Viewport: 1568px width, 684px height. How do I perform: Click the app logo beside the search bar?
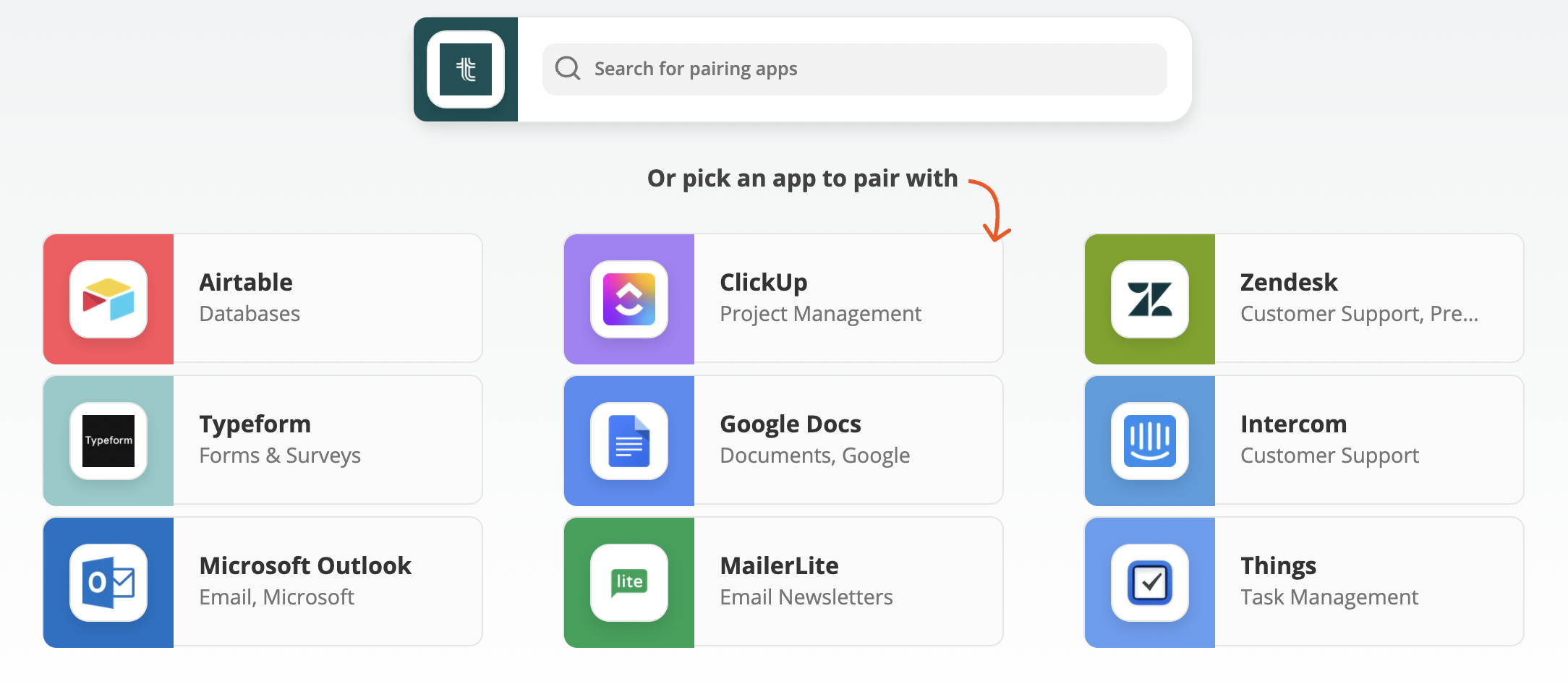pos(466,69)
